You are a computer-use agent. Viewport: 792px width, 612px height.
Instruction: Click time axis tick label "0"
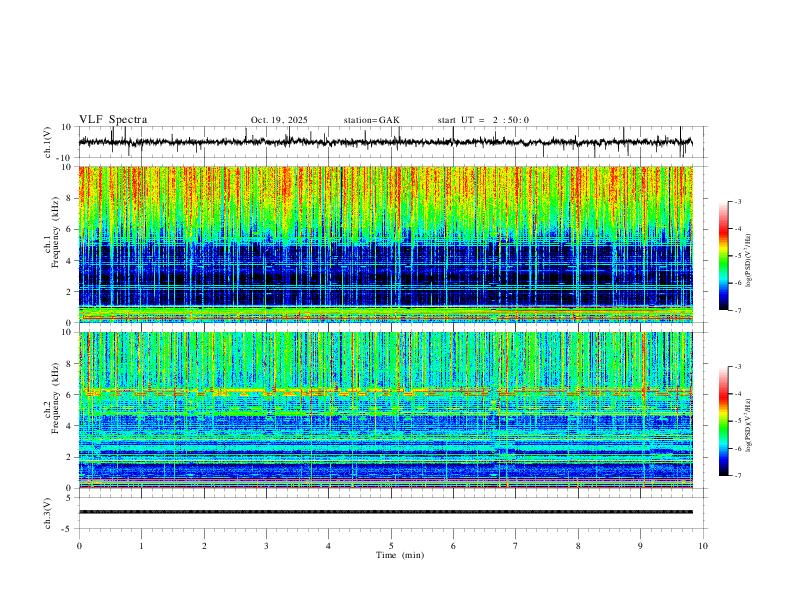pyautogui.click(x=79, y=546)
